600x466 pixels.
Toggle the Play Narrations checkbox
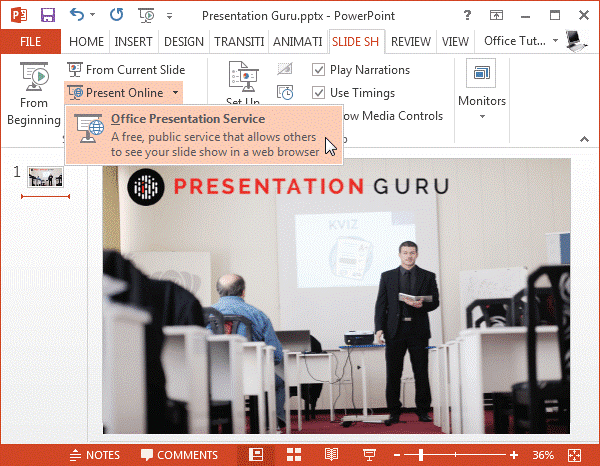[x=318, y=70]
